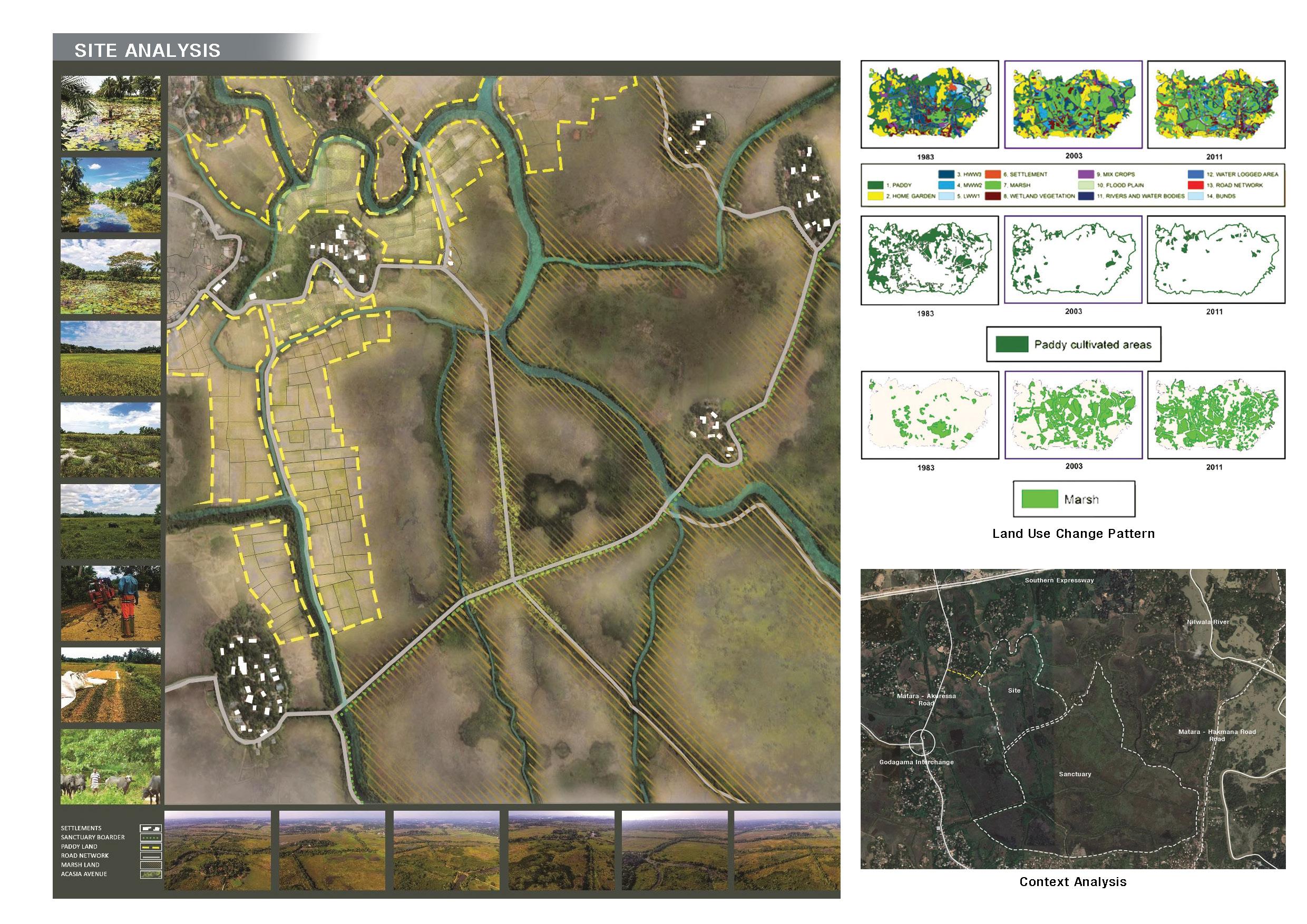The width and height of the screenshot is (1307, 924).
Task: Open the 2003 paddy cultivated areas map
Action: [1073, 260]
